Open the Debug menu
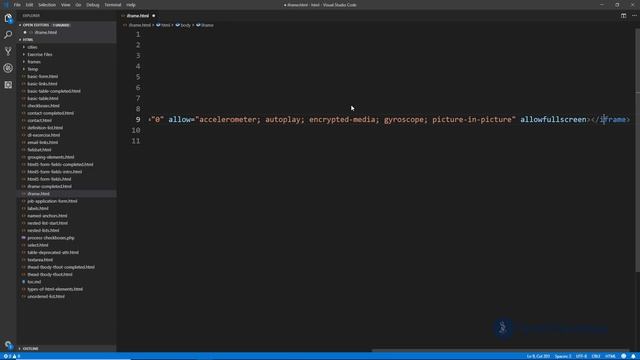Screen dimensions: 640x360 click(x=93, y=5)
